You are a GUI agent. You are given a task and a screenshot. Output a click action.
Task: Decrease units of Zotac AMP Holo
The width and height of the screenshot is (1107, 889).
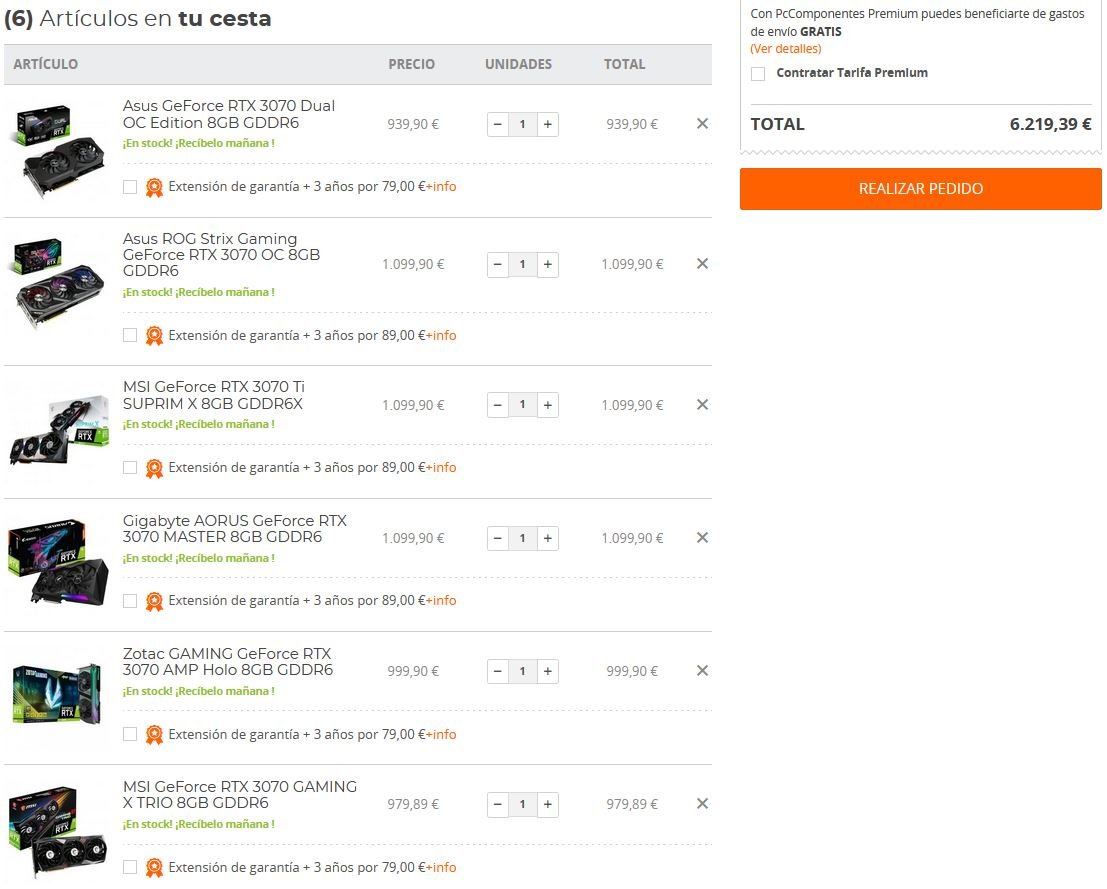click(x=498, y=671)
